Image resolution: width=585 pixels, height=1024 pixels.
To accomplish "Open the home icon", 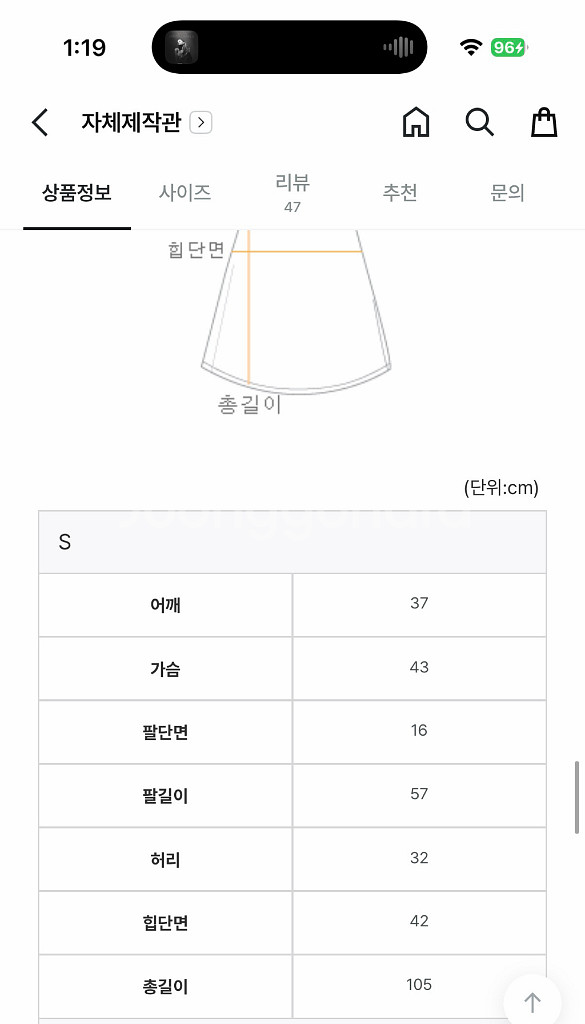I will coord(416,122).
